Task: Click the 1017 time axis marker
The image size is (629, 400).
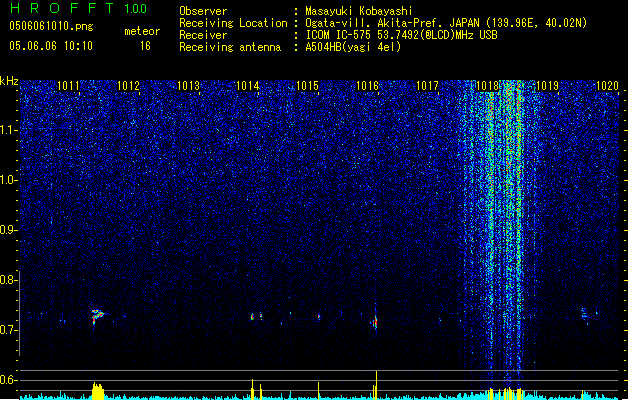Action: 427,86
